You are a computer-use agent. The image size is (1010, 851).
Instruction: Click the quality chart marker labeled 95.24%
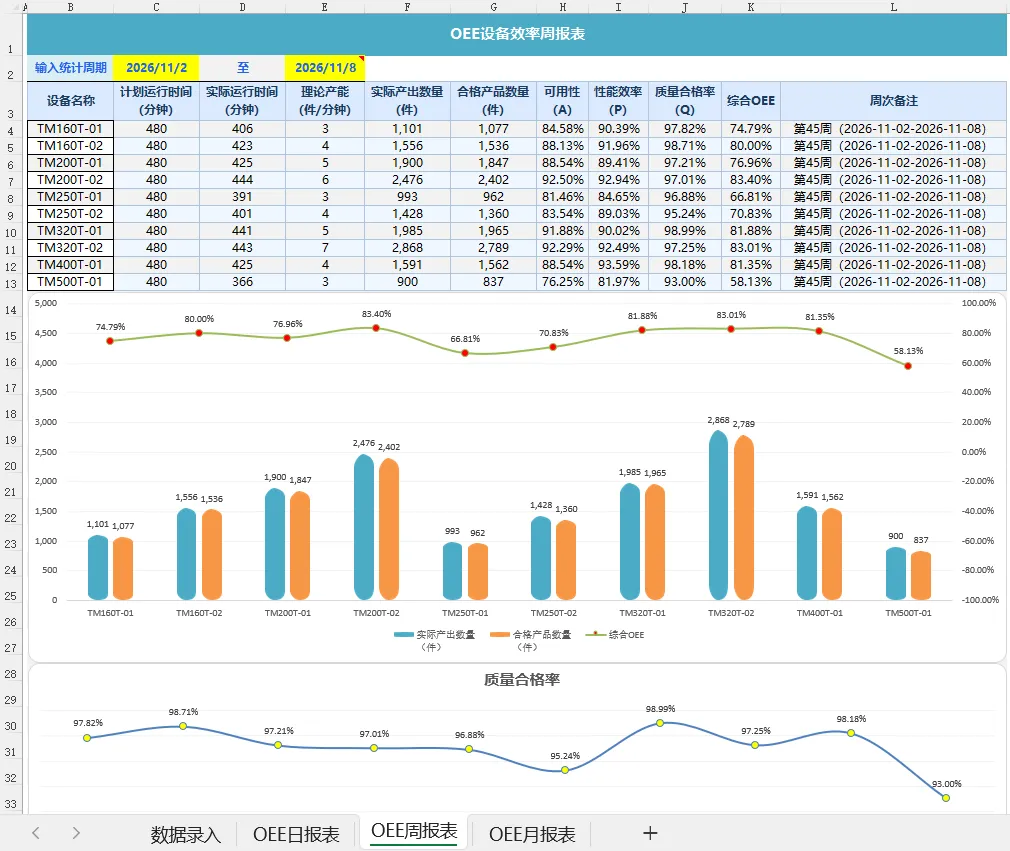click(x=565, y=770)
